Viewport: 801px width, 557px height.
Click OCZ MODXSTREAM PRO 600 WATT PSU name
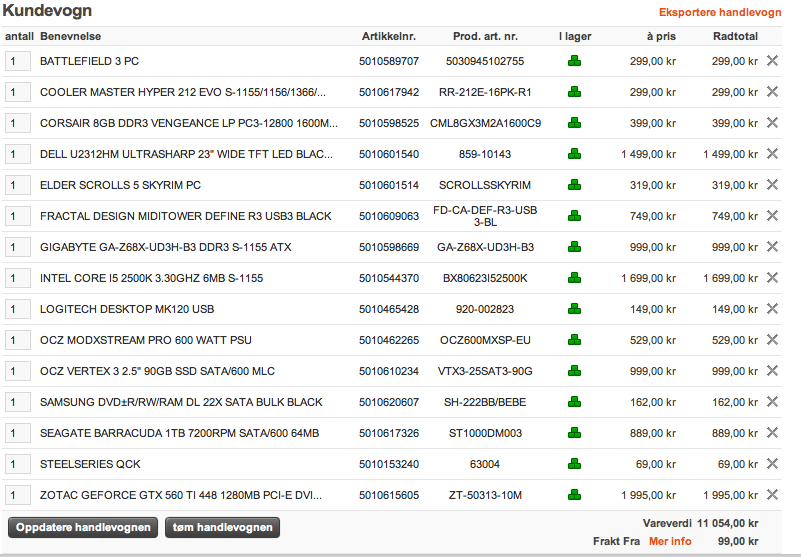click(146, 340)
